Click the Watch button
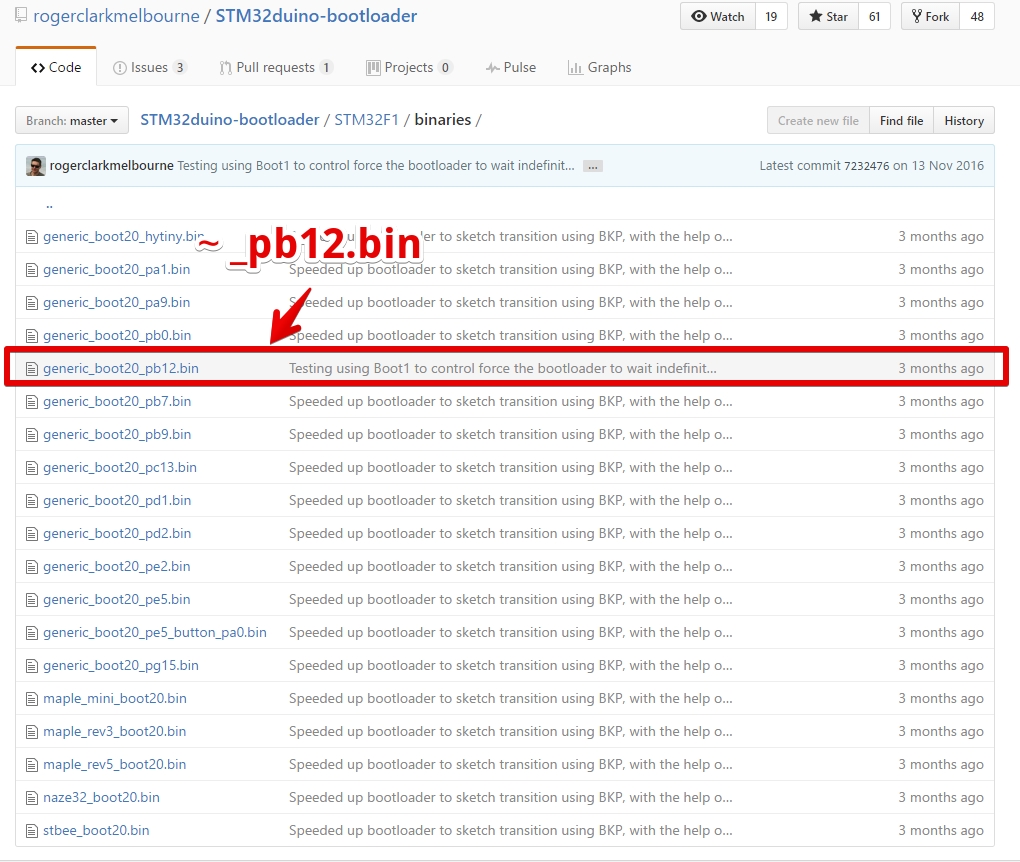This screenshot has height=862, width=1020. click(718, 16)
